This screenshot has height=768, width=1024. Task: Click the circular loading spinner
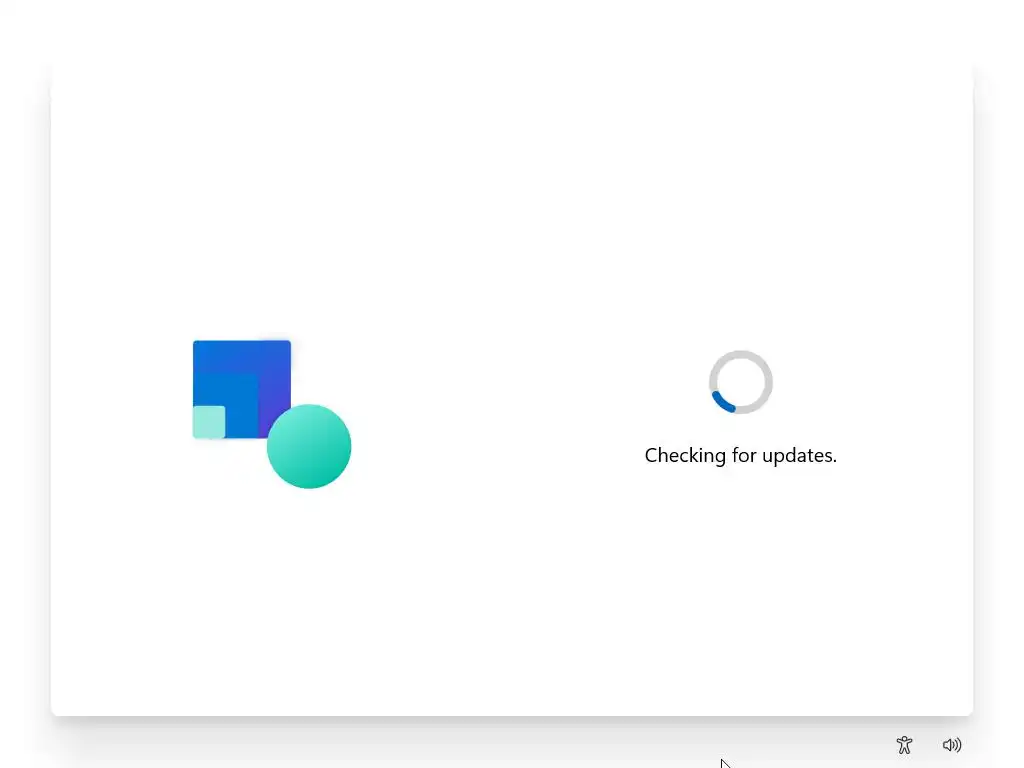click(741, 382)
